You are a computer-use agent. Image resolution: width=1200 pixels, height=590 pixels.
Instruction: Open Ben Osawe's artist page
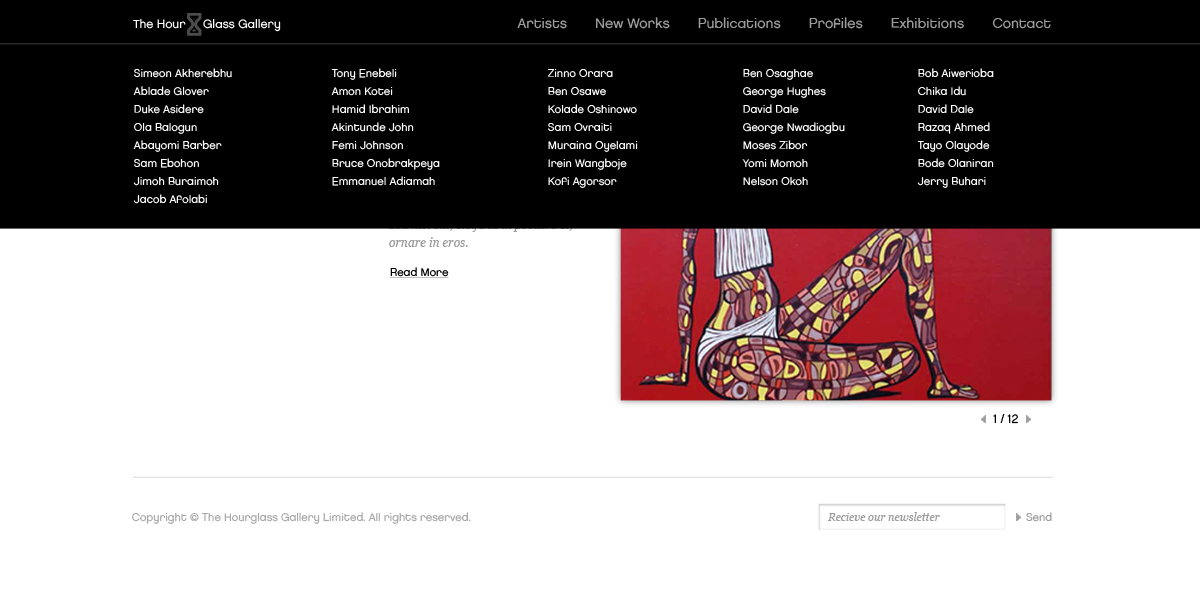click(577, 91)
